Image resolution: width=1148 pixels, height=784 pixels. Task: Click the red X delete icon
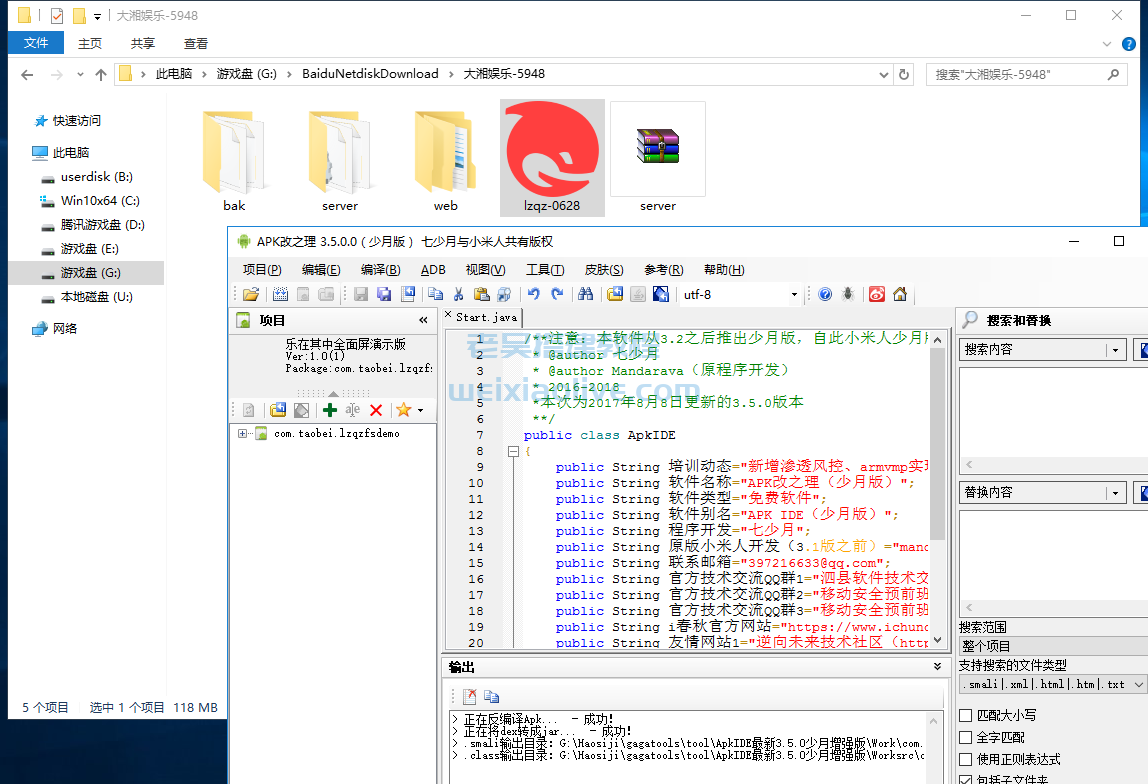376,410
